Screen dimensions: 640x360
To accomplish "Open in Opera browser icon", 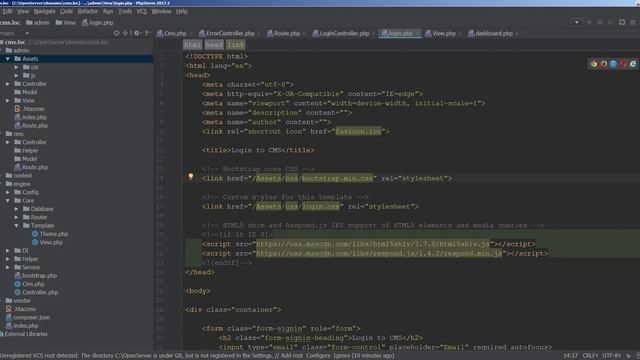I will (x=623, y=64).
